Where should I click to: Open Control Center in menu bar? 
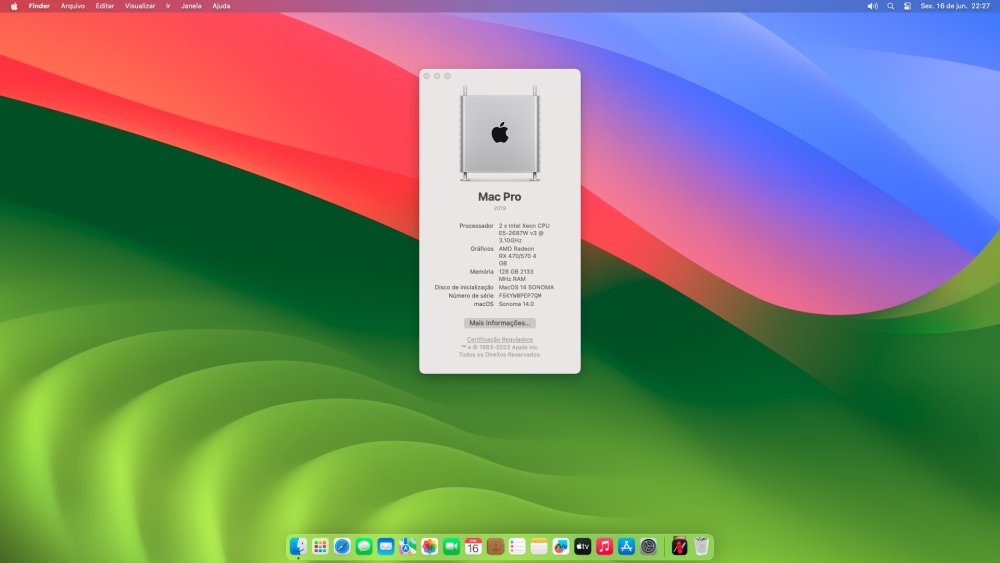point(908,6)
